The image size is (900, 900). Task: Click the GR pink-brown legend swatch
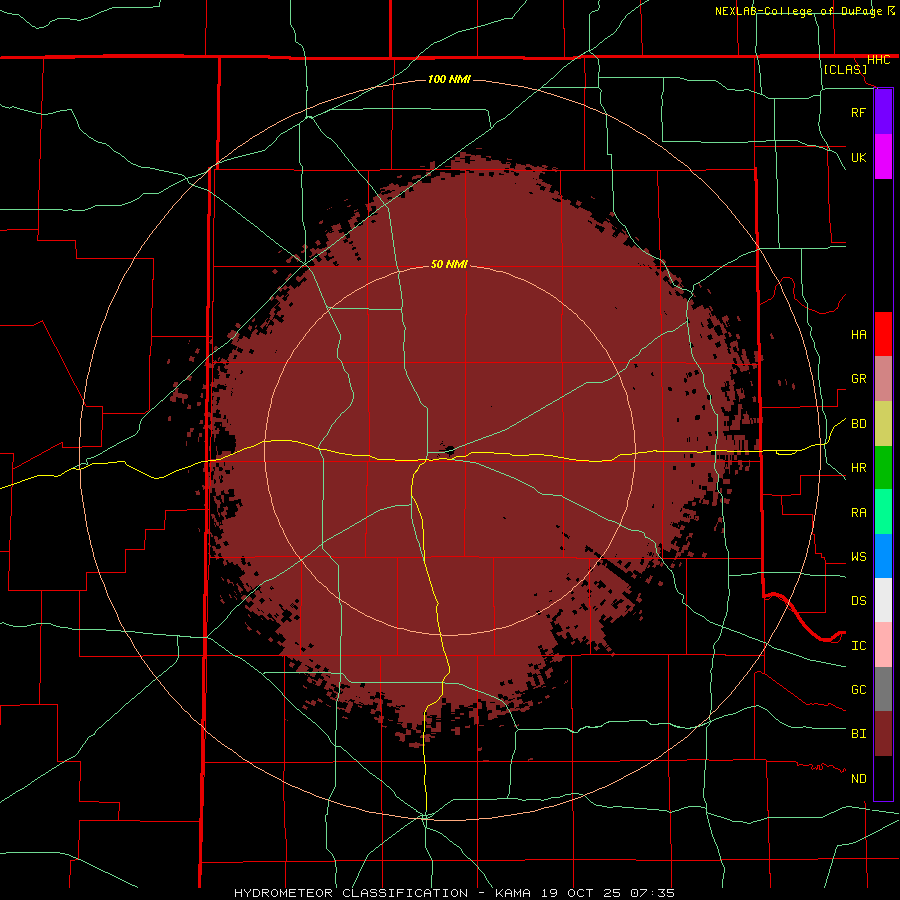coord(883,379)
